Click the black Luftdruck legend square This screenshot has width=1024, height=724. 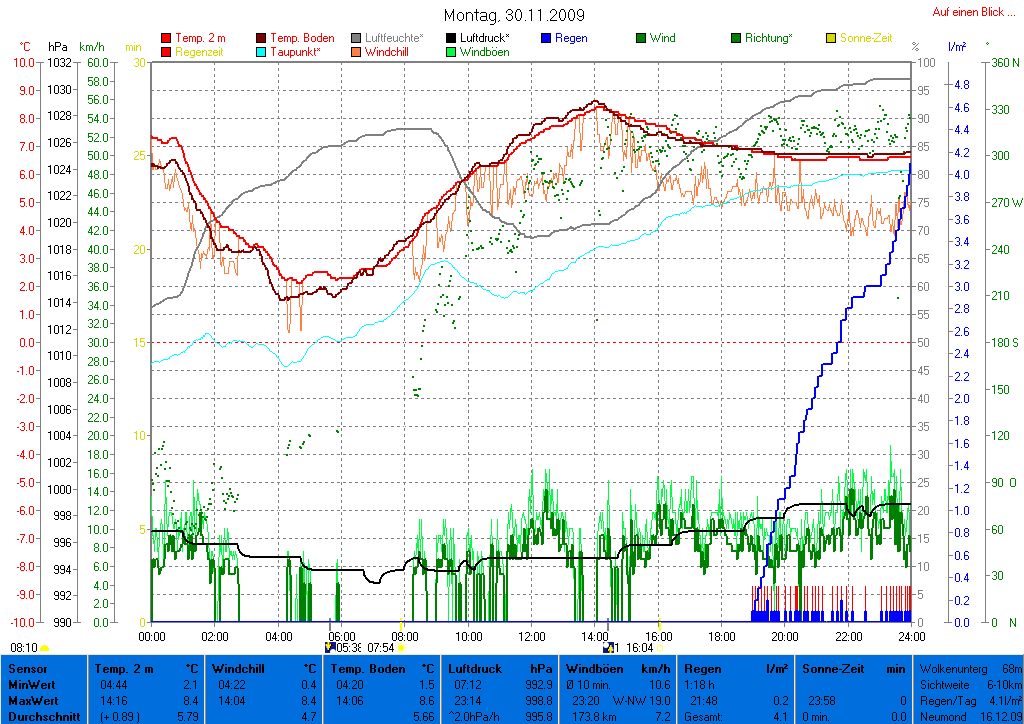451,38
